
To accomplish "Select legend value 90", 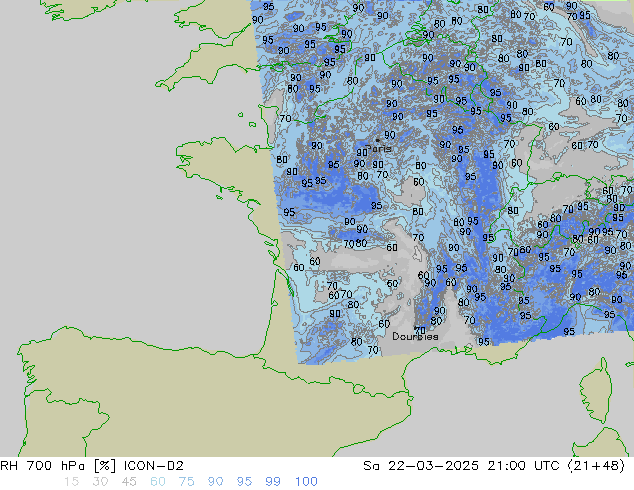I will [215, 482].
